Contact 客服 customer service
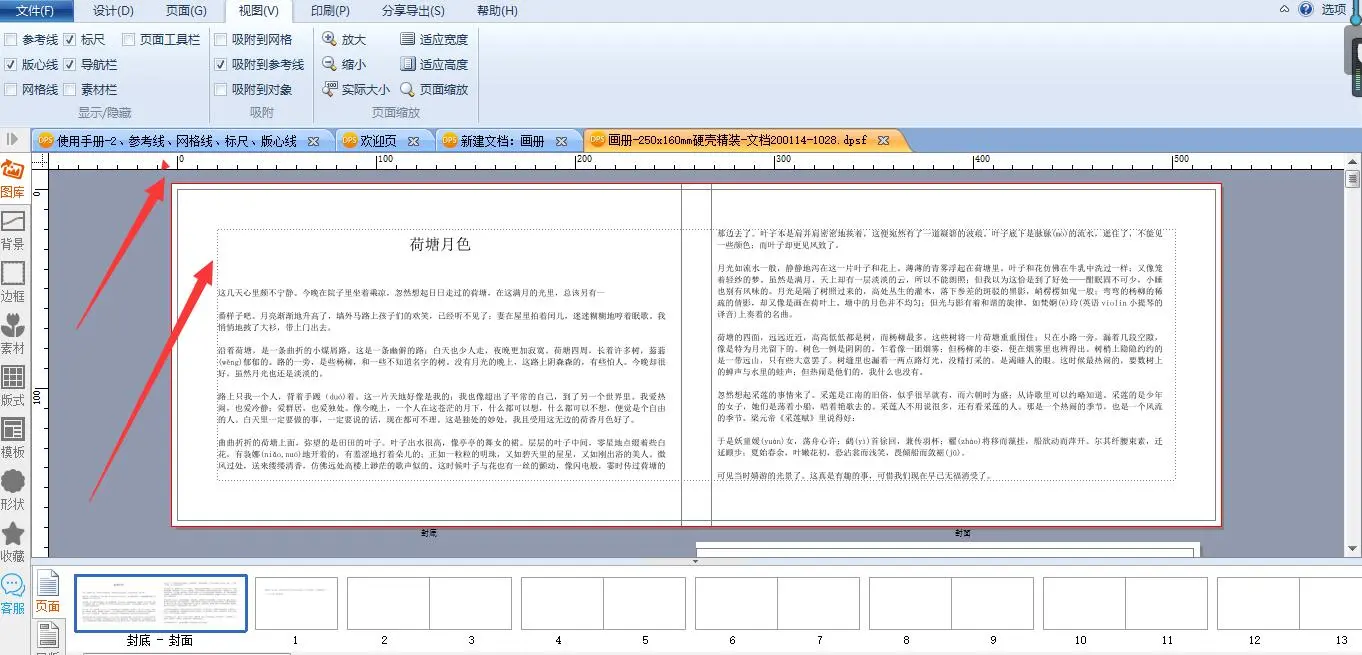 coord(13,593)
